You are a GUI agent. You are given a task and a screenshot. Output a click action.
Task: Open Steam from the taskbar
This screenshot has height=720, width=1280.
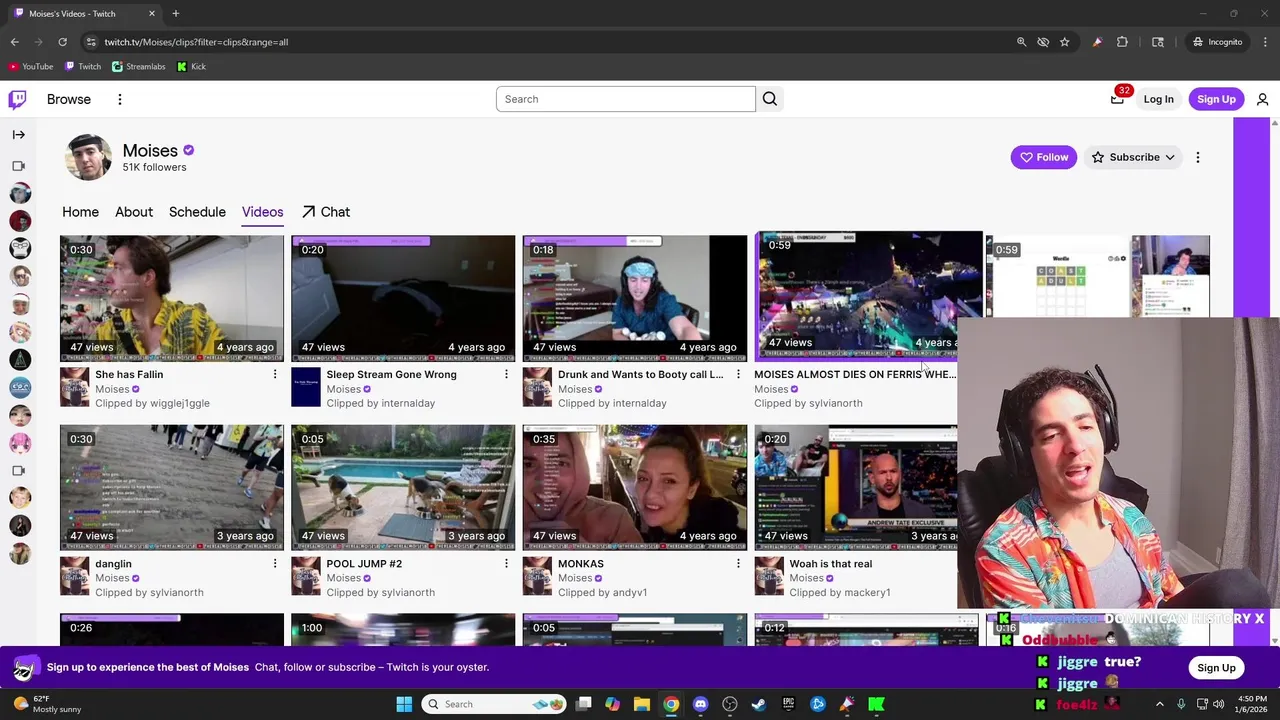coord(759,704)
